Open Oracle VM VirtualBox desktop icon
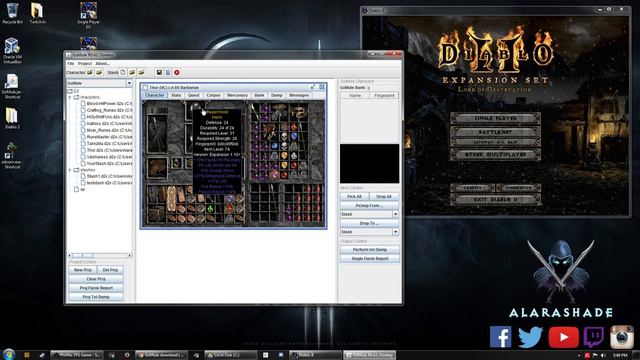Viewport: 640px width, 360px height. pos(12,51)
